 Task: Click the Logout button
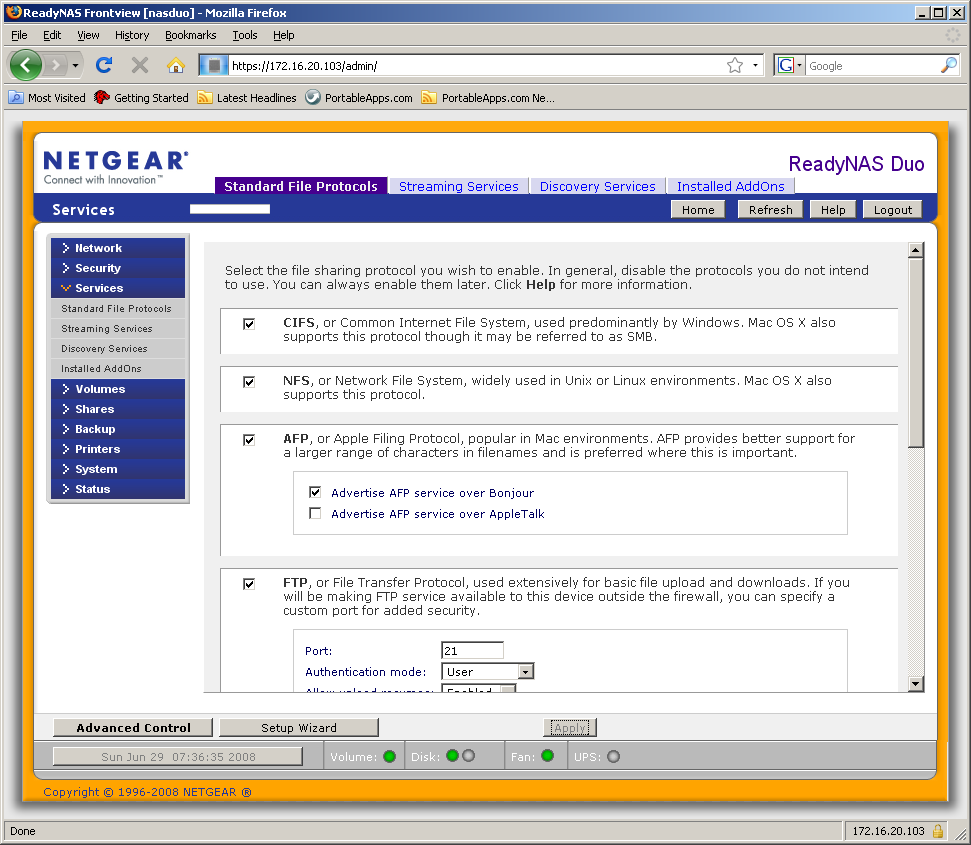(x=892, y=210)
